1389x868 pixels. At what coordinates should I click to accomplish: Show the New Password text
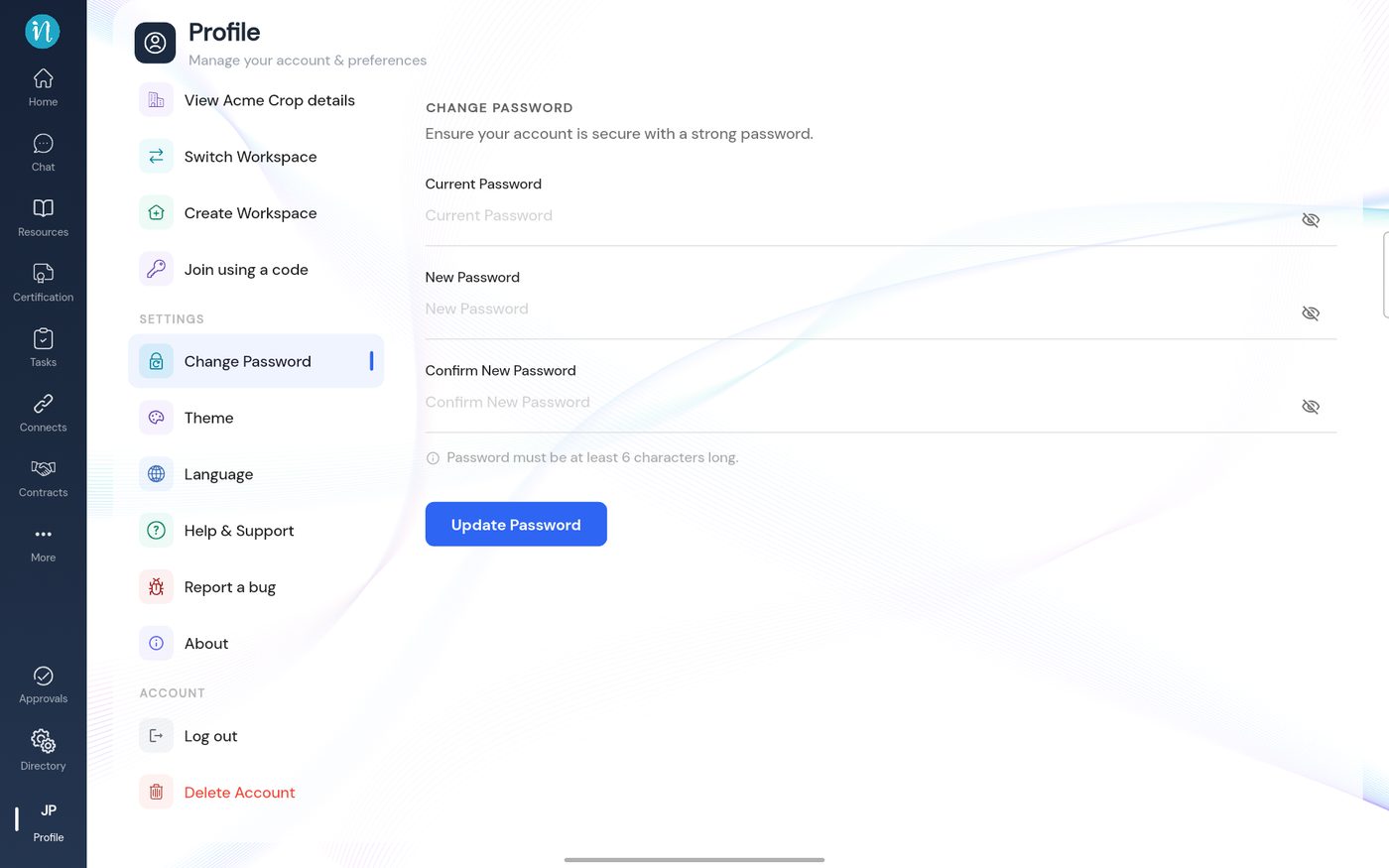coord(1311,313)
